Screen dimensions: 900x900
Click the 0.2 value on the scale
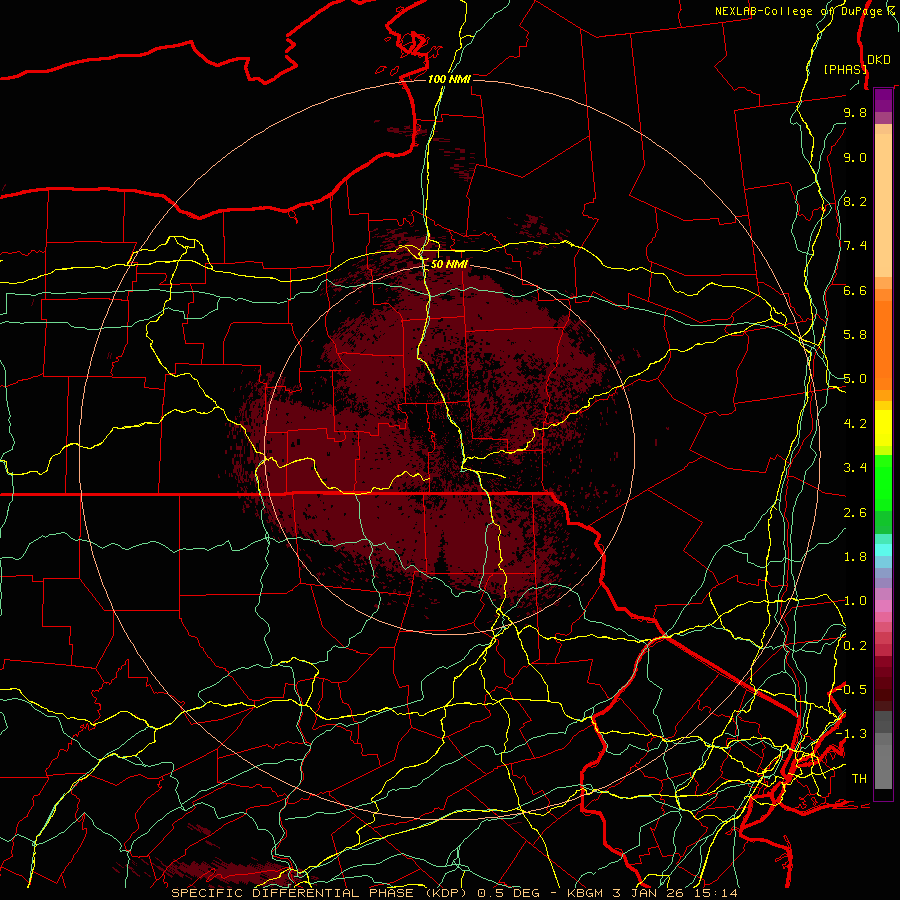click(855, 646)
